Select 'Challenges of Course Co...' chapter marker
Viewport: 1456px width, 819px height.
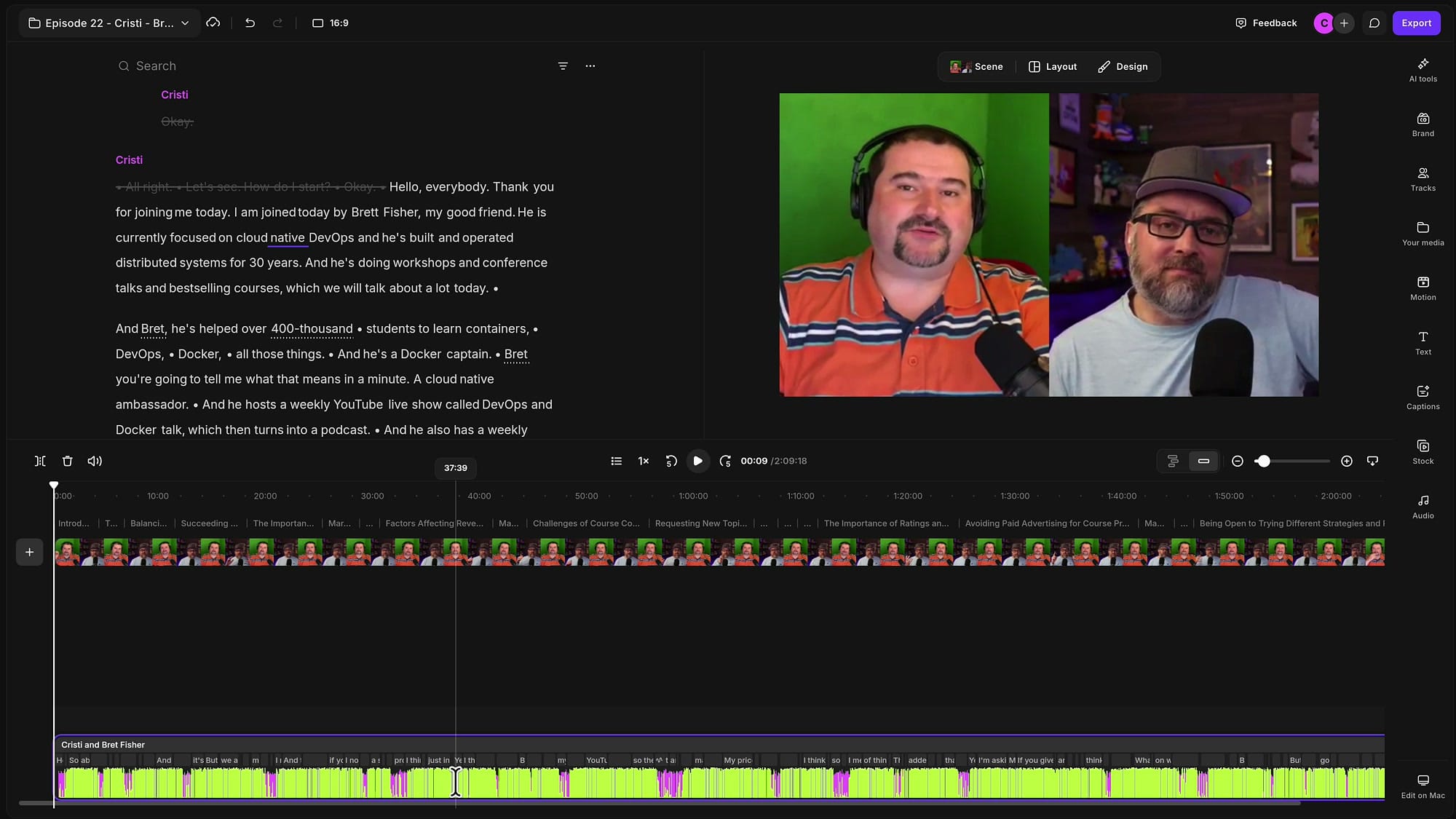pos(586,523)
